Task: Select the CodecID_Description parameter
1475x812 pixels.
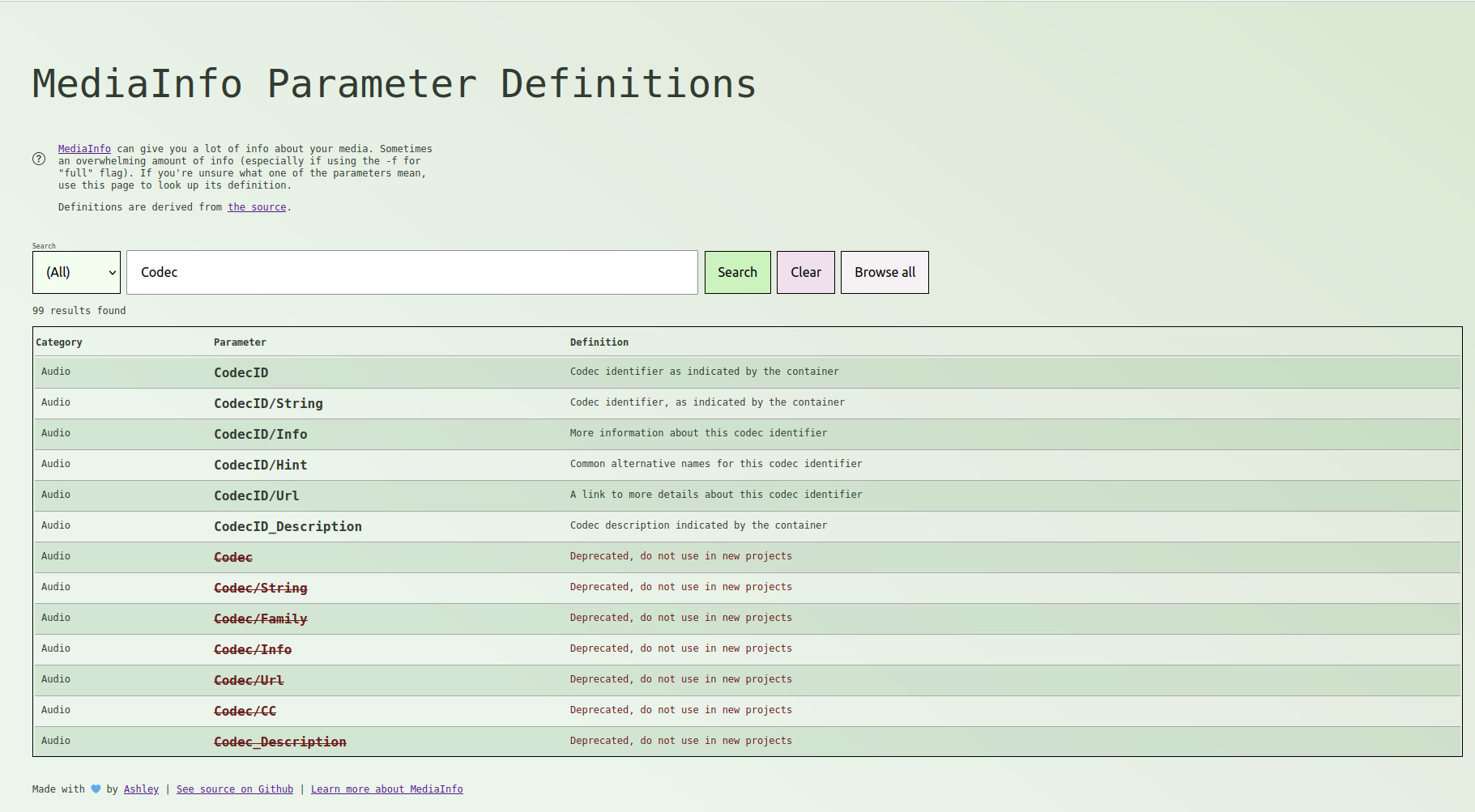Action: click(288, 526)
